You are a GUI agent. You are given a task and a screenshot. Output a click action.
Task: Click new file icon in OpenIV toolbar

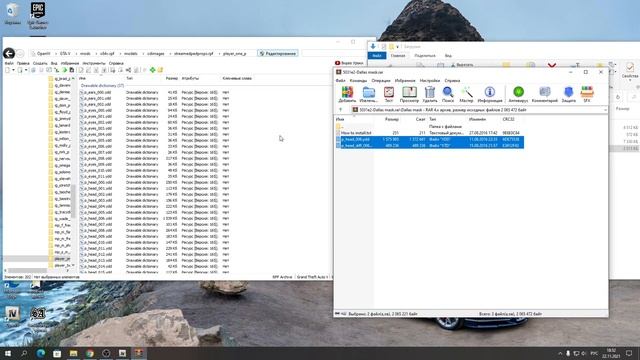tap(7, 70)
